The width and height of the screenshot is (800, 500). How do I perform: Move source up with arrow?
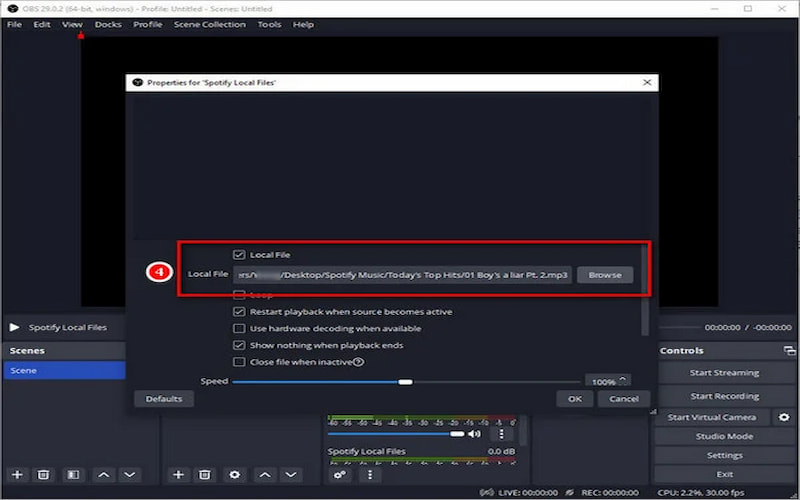pyautogui.click(x=265, y=475)
